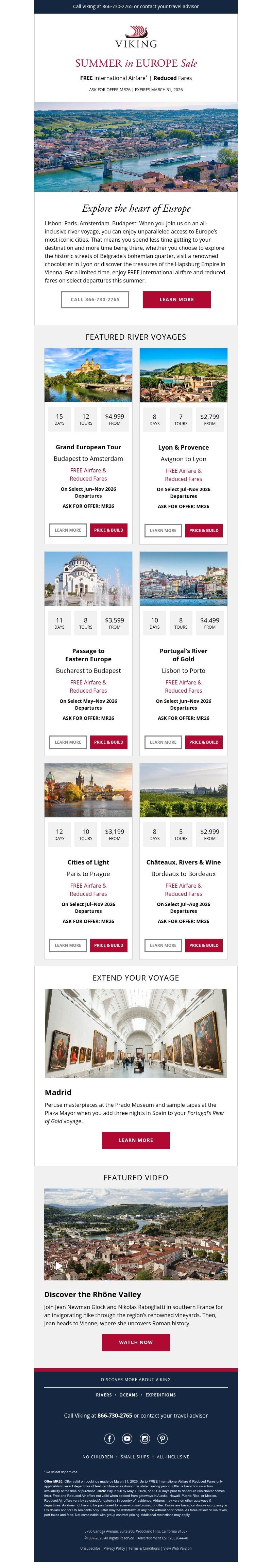Open Viking's Instagram via footer icon
The height and width of the screenshot is (1568, 272).
tap(145, 1439)
